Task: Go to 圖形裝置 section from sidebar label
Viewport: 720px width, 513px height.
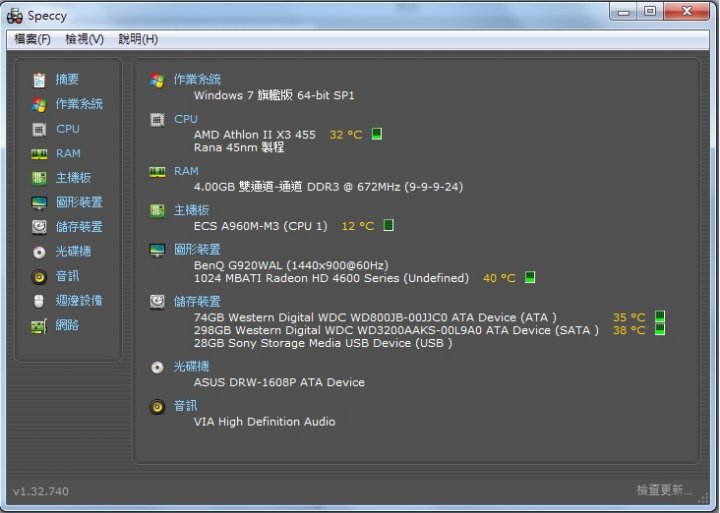Action: click(79, 202)
